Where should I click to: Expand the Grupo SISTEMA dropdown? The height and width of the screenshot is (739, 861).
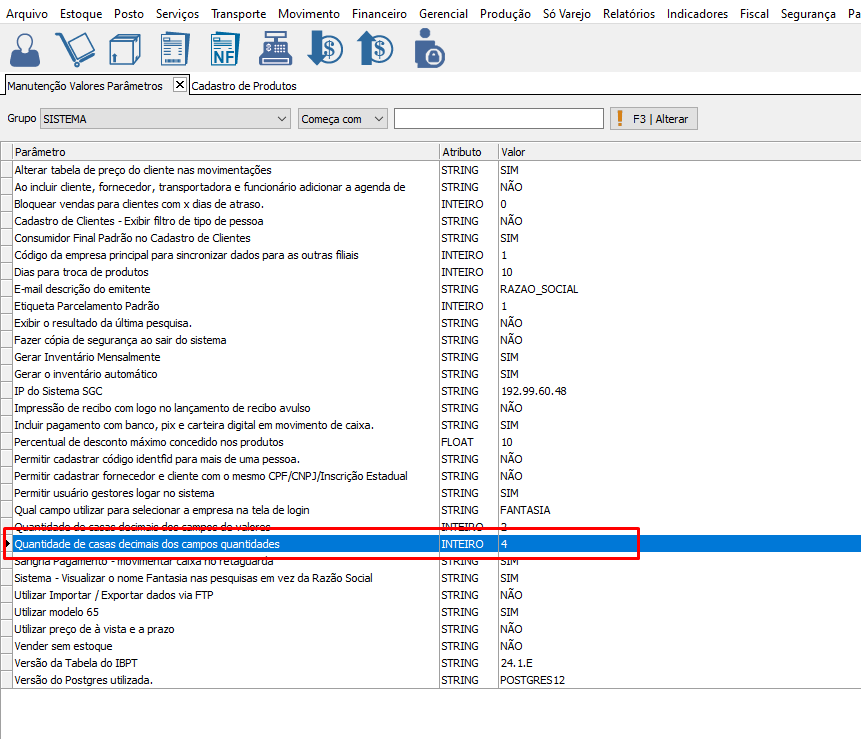(x=281, y=119)
